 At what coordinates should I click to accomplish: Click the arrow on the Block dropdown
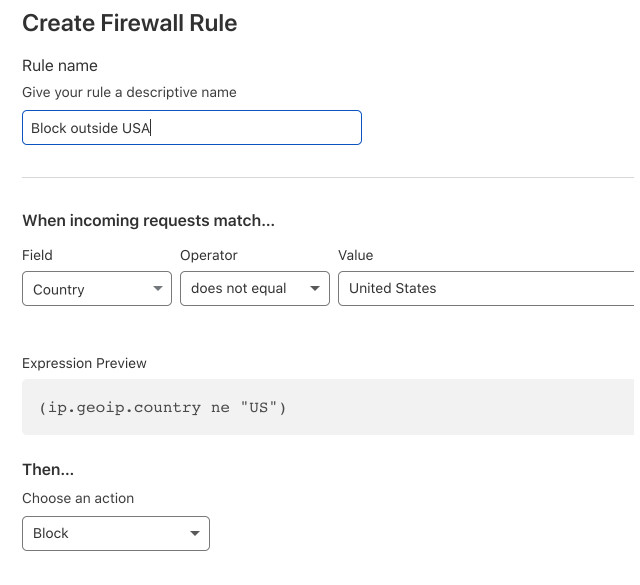[194, 534]
